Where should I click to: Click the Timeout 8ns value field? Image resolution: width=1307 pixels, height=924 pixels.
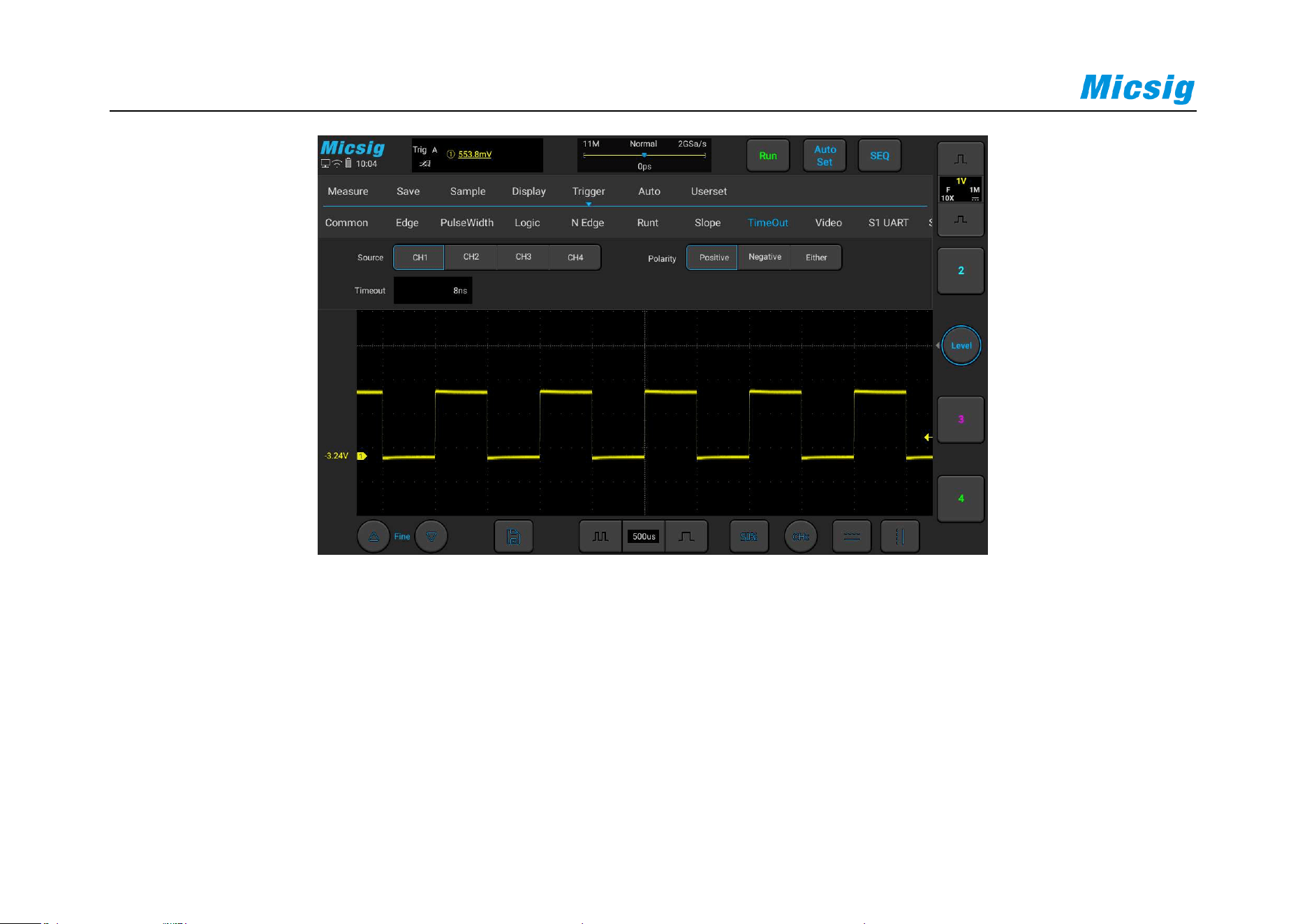click(433, 290)
